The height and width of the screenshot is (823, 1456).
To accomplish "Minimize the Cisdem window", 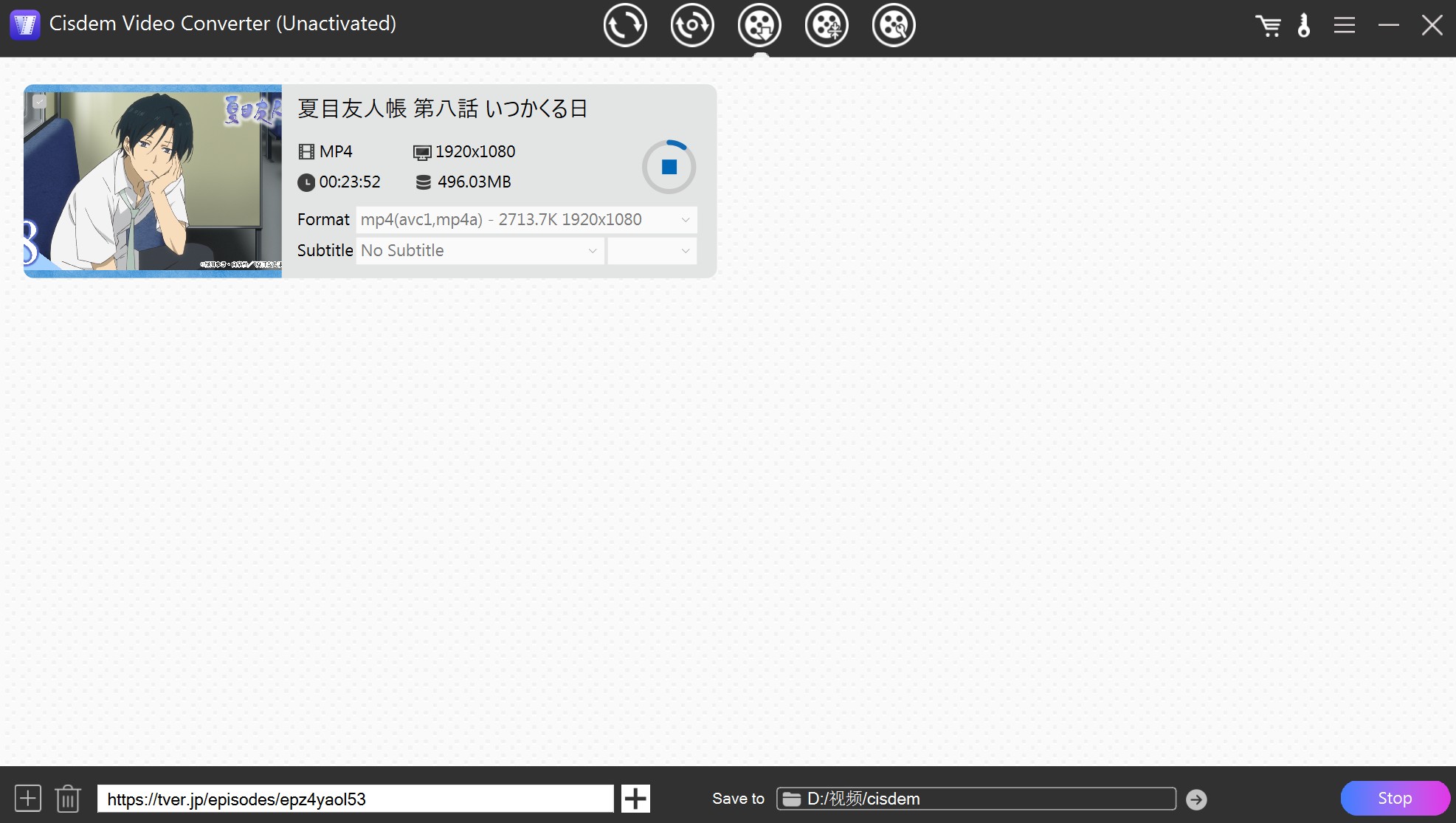I will 1388,26.
